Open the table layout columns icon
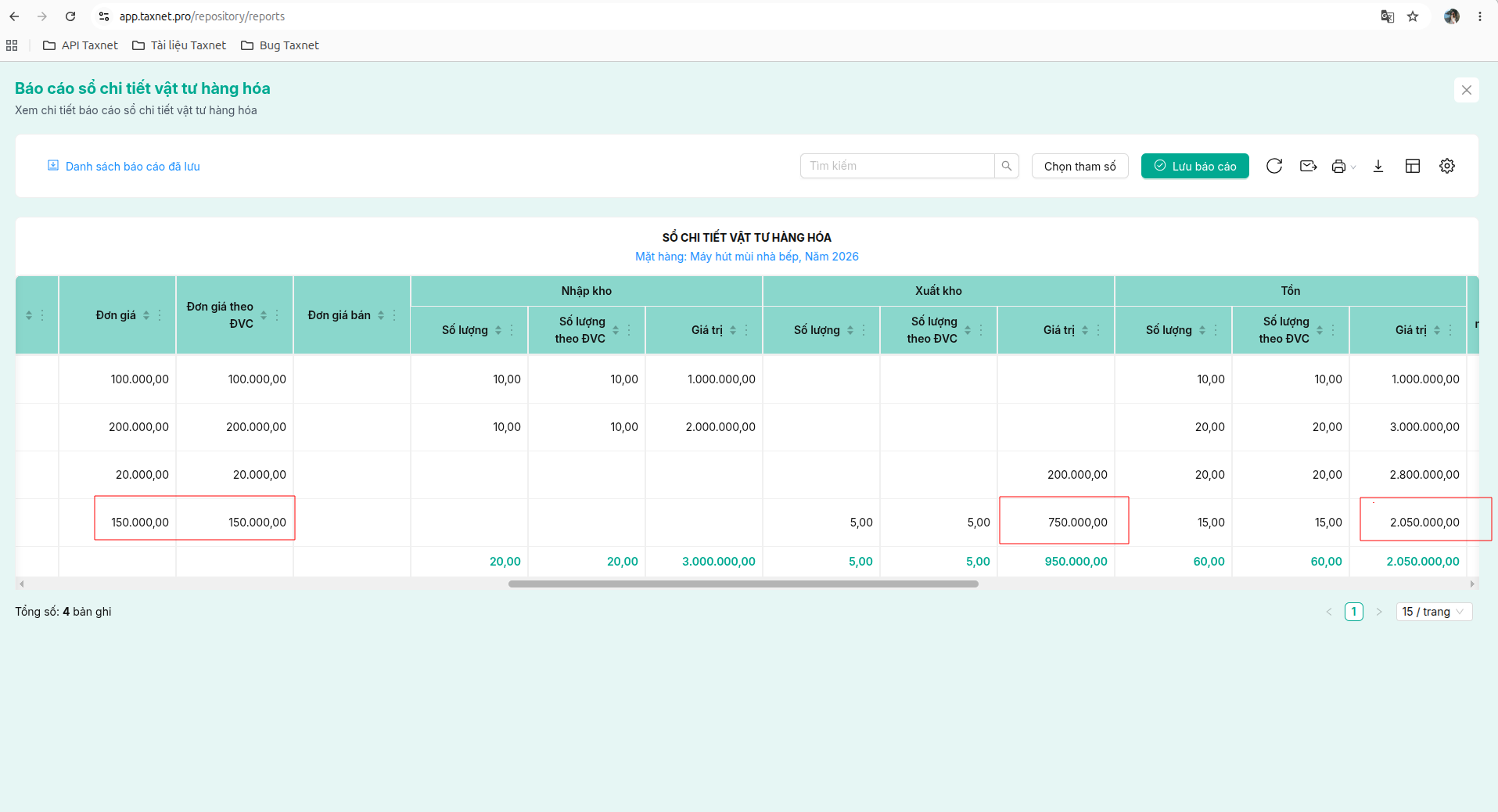 point(1413,166)
